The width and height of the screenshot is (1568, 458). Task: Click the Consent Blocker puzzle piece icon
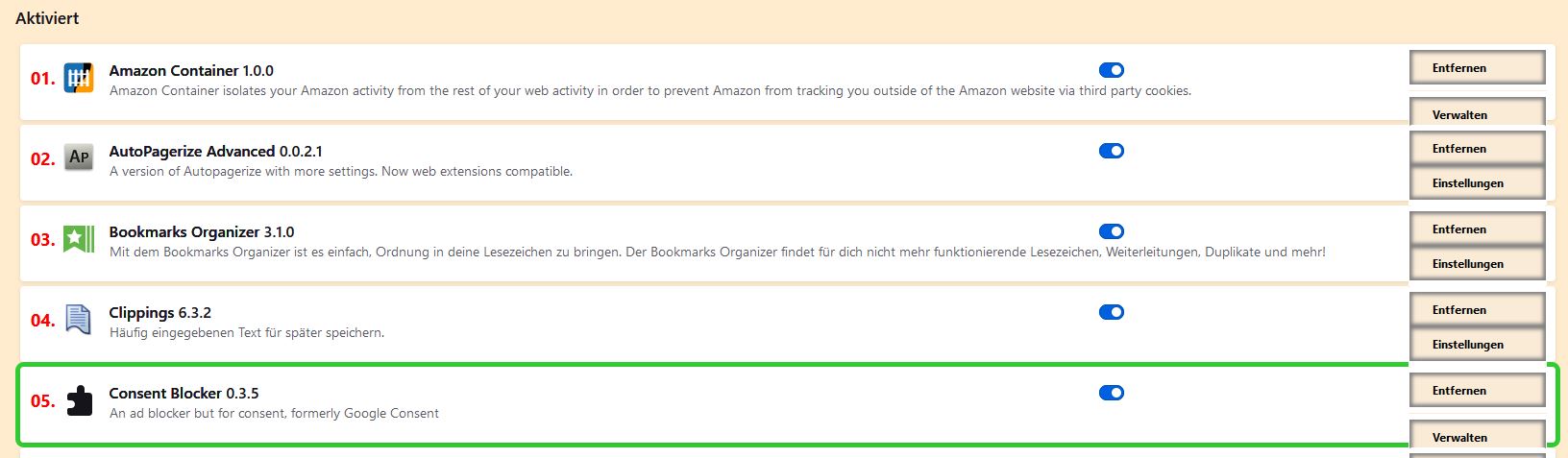tap(79, 400)
